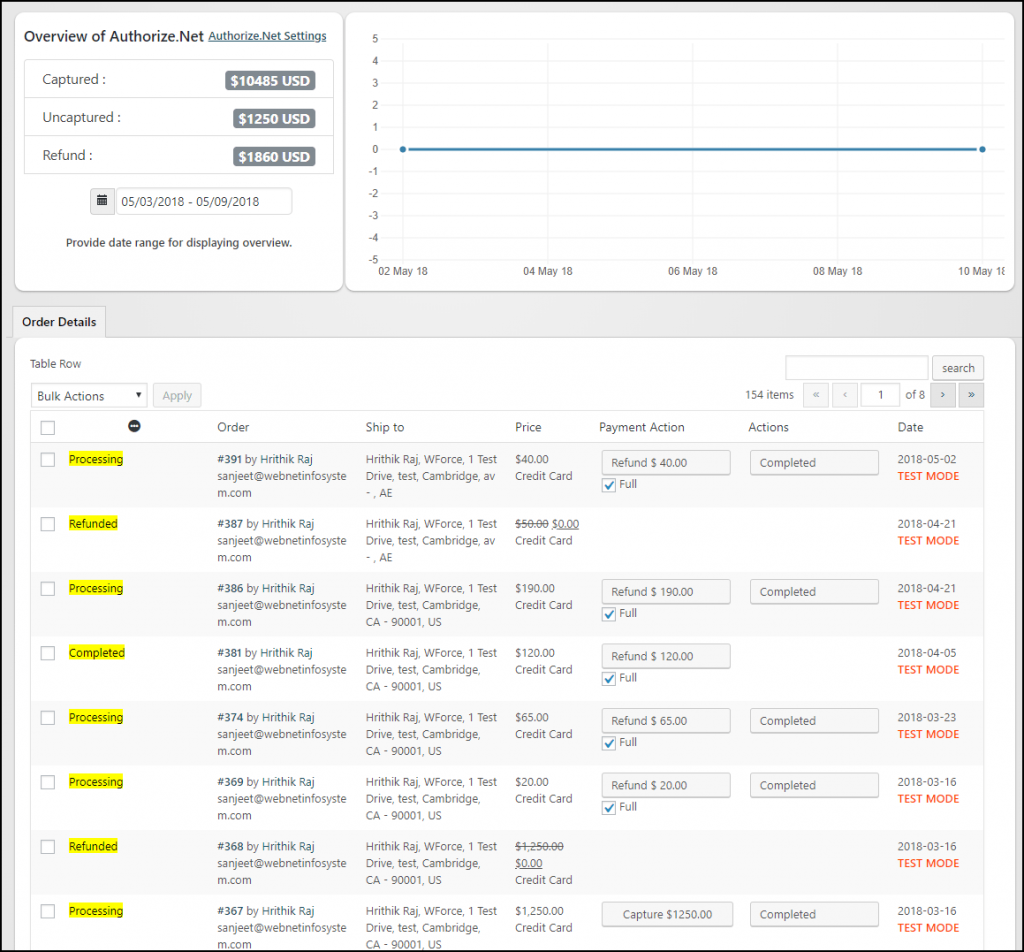Click the Refund $1860 USD badge
The height and width of the screenshot is (952, 1024).
[274, 157]
